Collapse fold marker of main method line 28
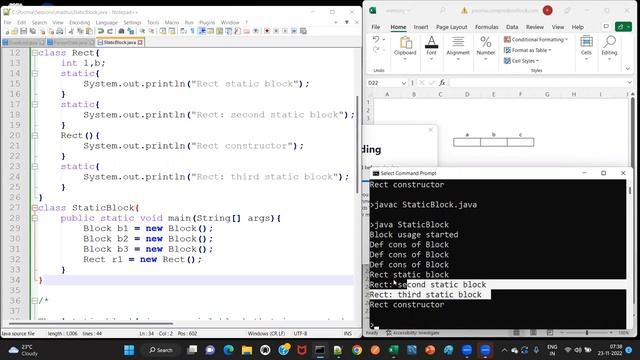Image resolution: width=640 pixels, height=360 pixels. pyautogui.click(x=35, y=218)
